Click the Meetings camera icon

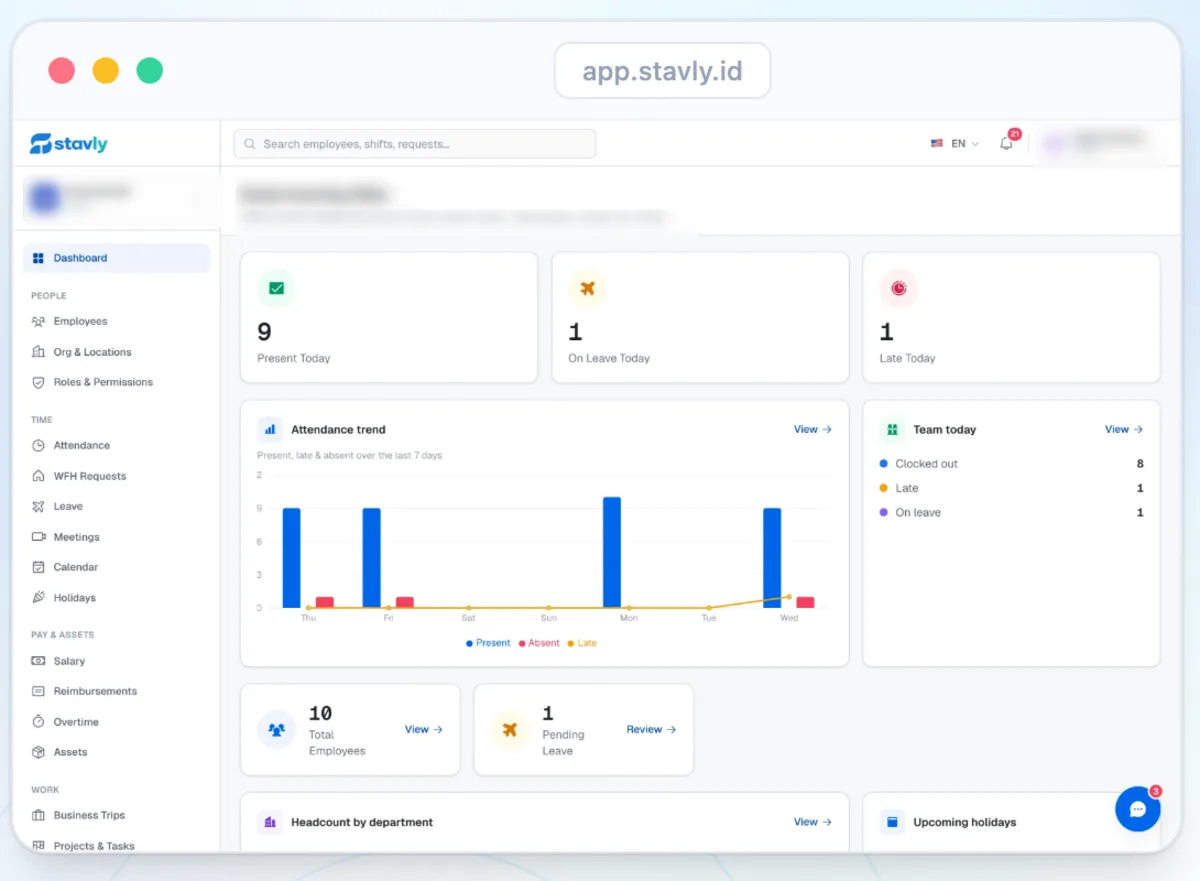coord(38,537)
